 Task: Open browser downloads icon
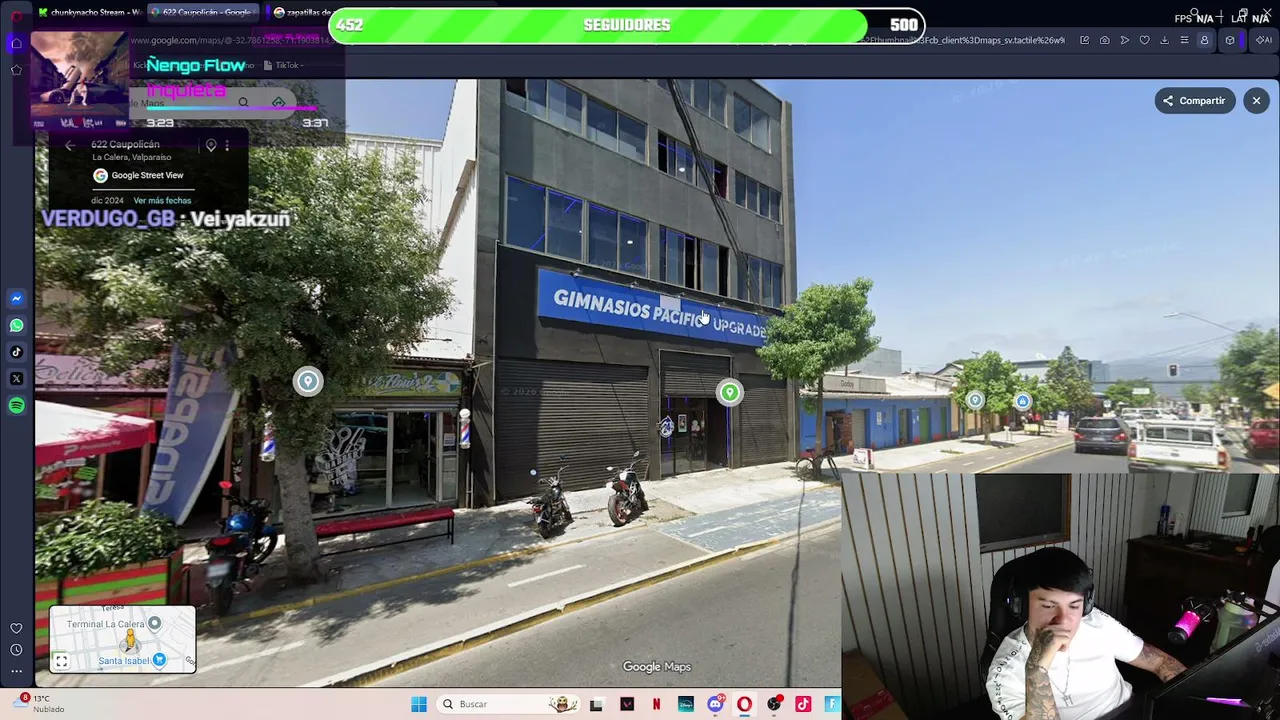[1164, 41]
